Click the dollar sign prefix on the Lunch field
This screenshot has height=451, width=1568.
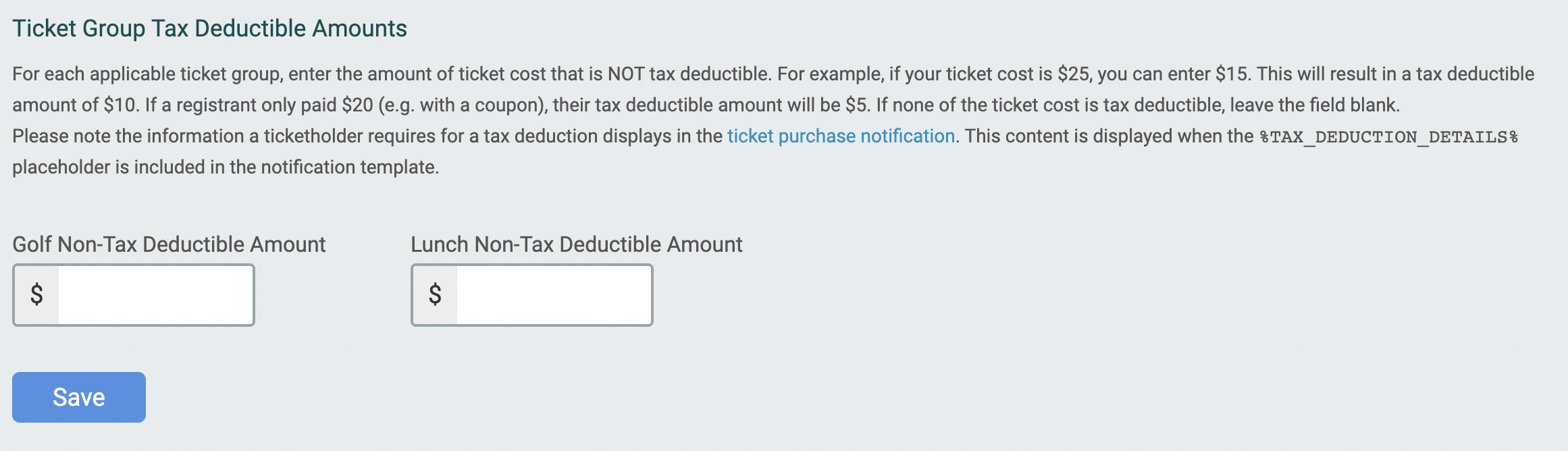tap(435, 295)
